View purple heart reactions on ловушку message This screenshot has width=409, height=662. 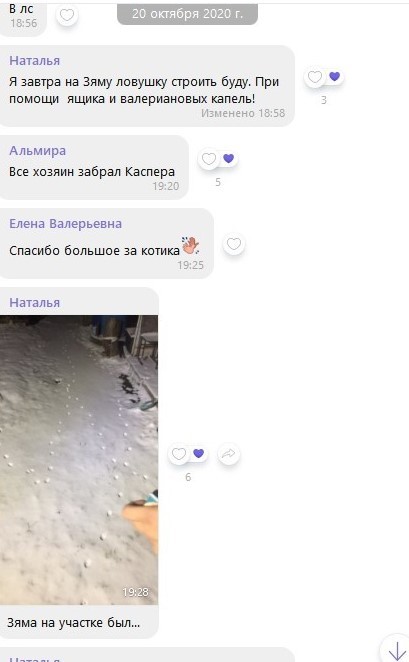(335, 76)
